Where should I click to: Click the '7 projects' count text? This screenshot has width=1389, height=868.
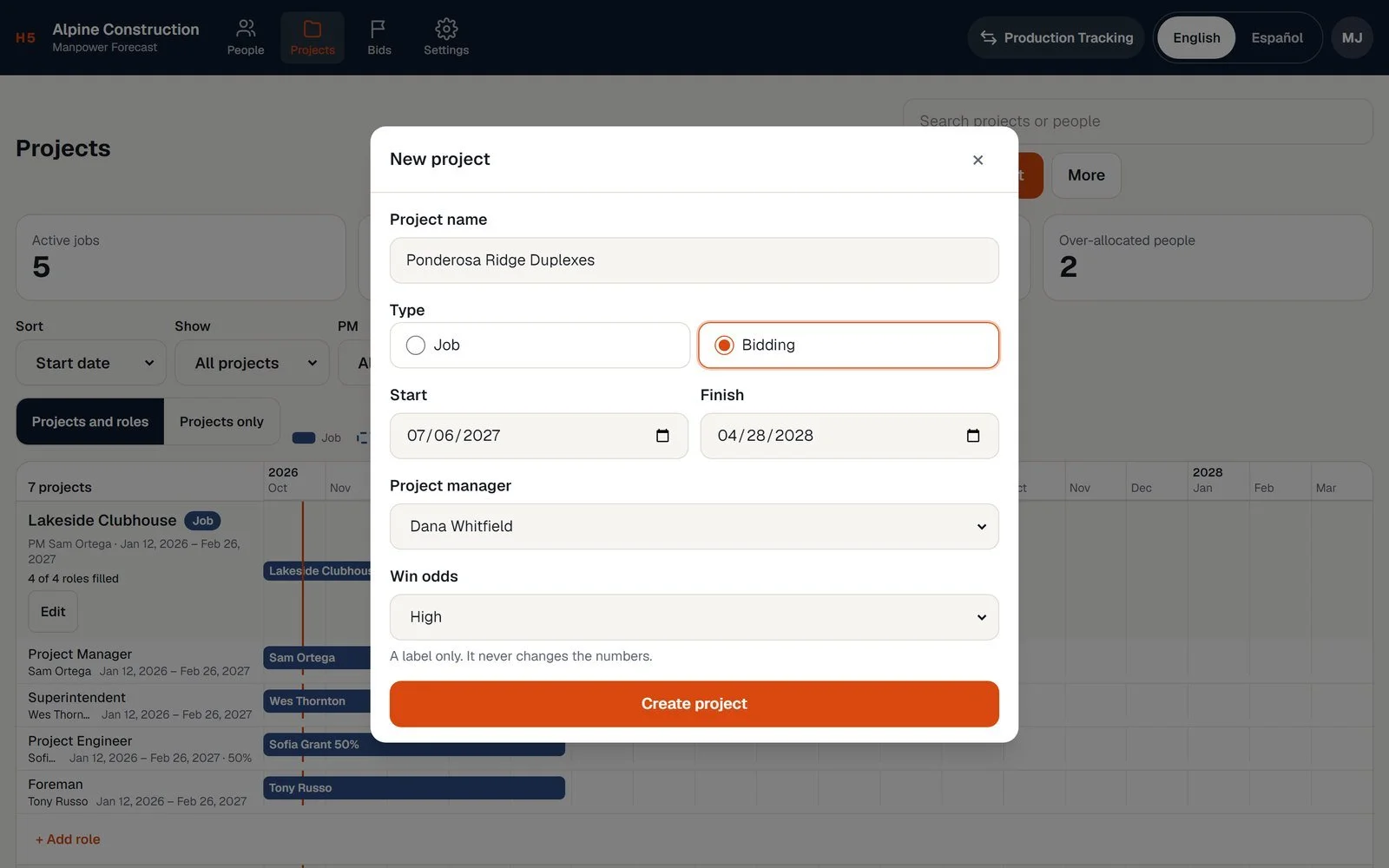[60, 488]
